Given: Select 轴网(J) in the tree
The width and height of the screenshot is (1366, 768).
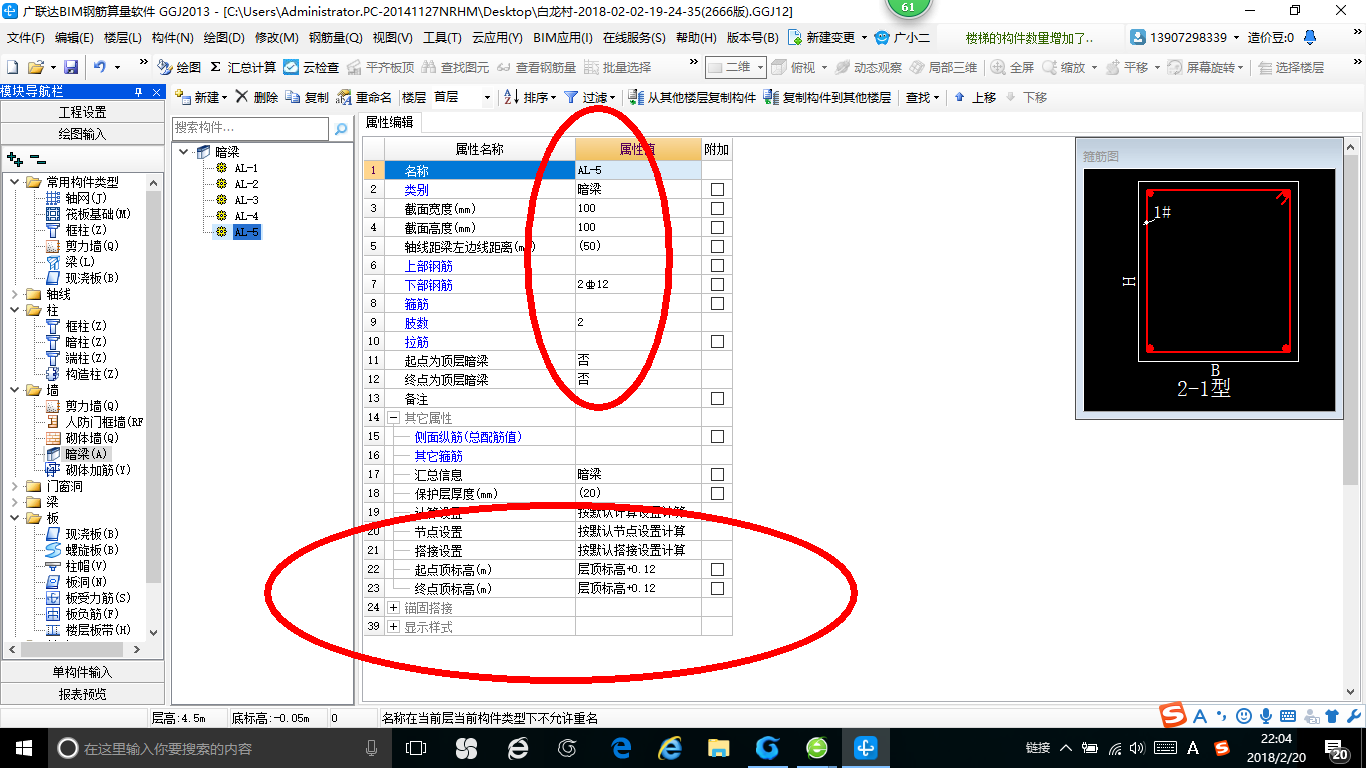Looking at the screenshot, I should pyautogui.click(x=77, y=198).
